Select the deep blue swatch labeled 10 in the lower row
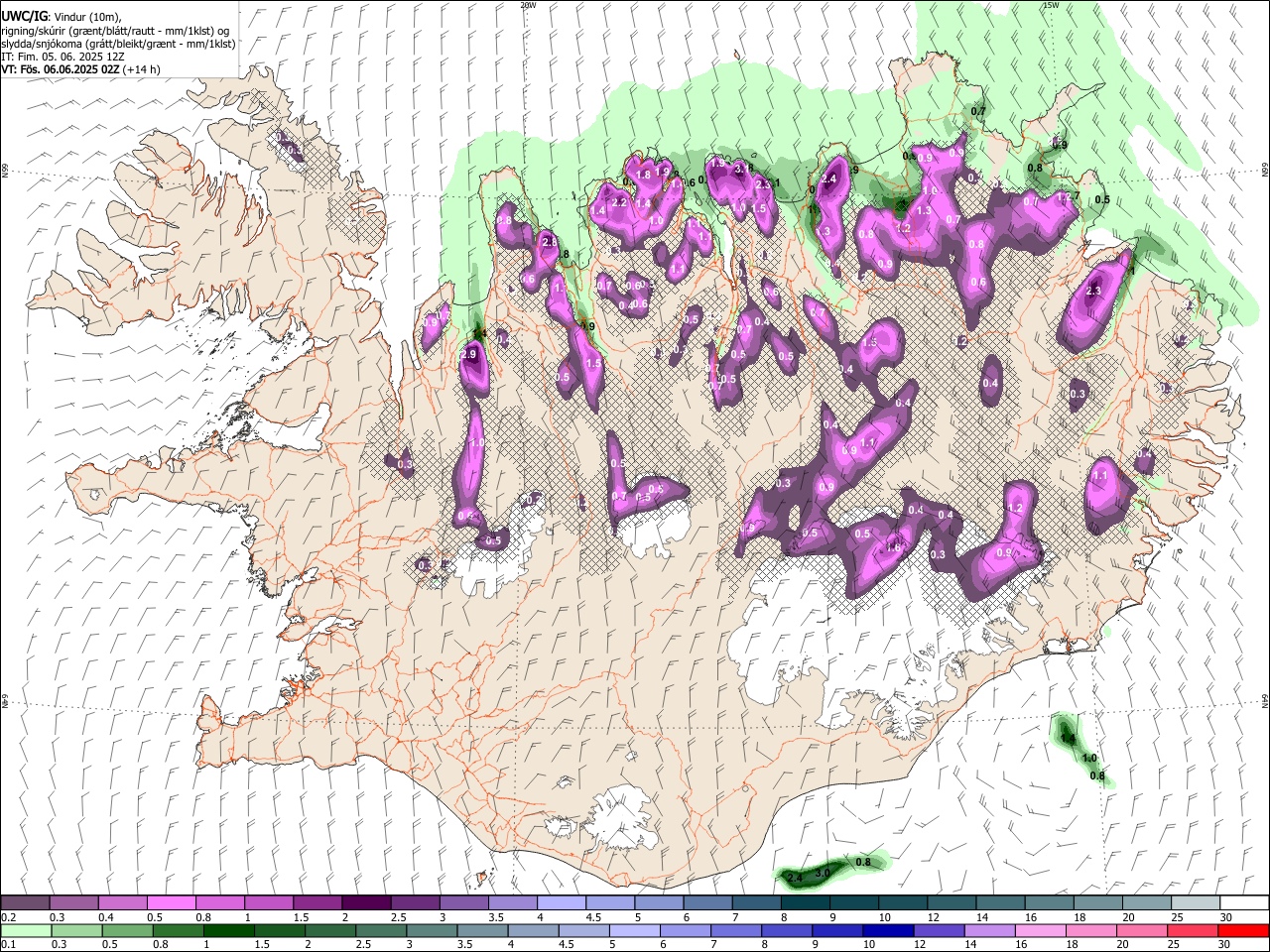The height and width of the screenshot is (952, 1270). point(887,930)
